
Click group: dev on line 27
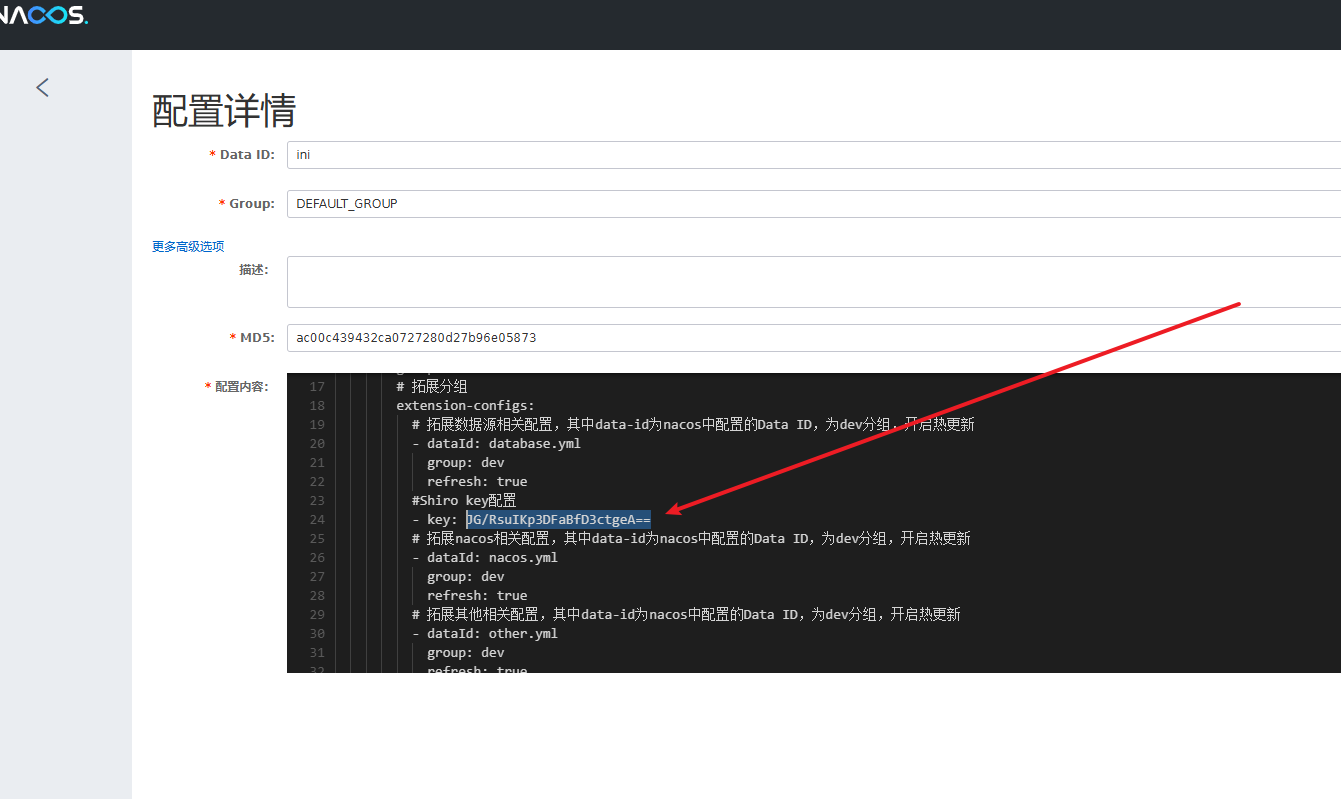click(x=465, y=577)
